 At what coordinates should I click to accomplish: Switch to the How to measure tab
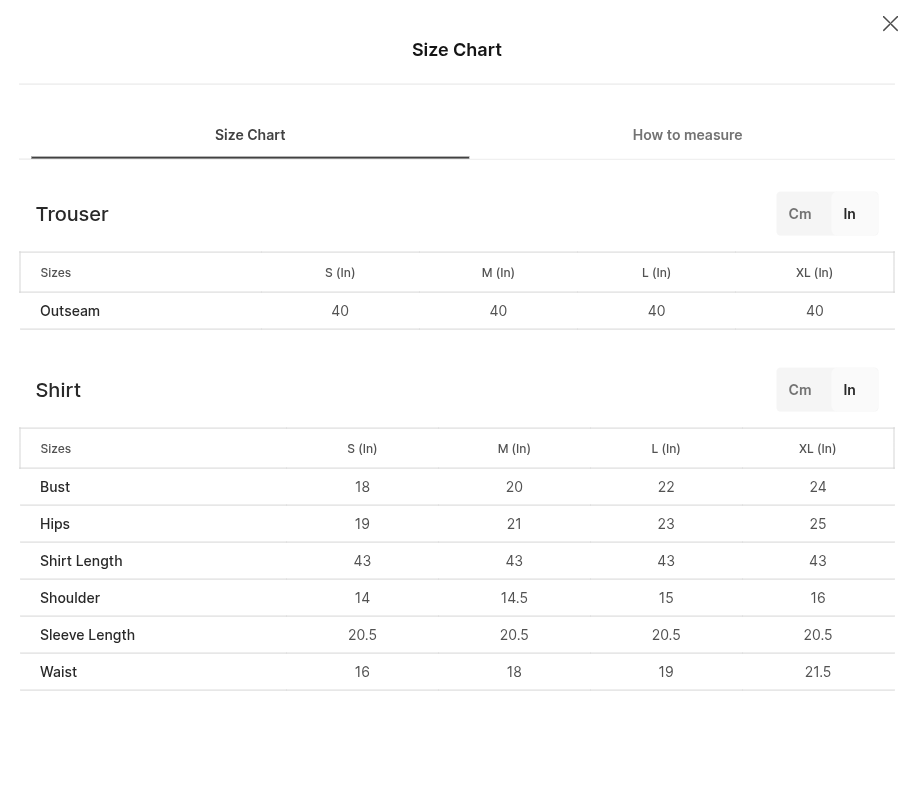click(x=687, y=135)
